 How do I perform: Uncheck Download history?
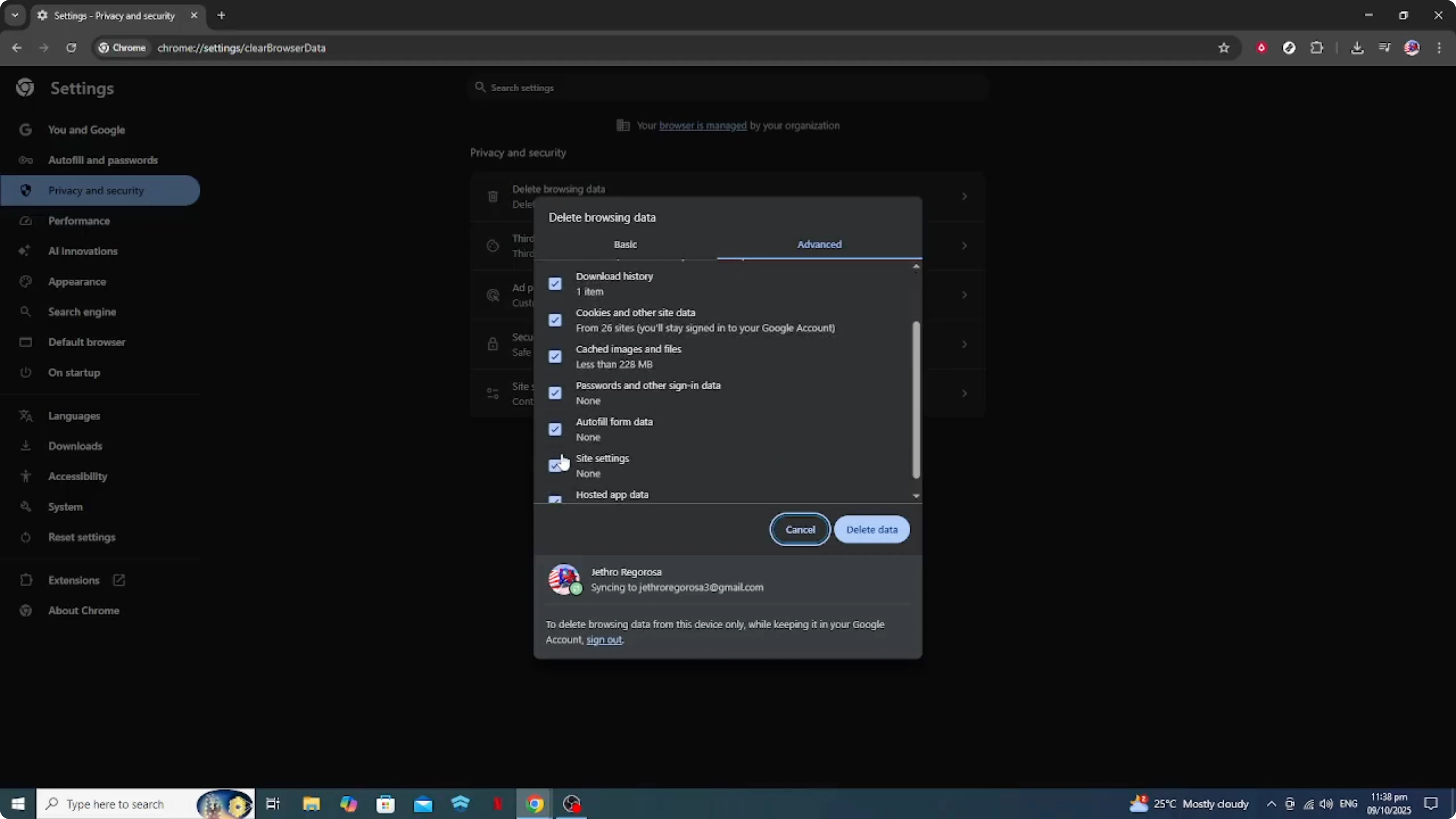click(555, 283)
